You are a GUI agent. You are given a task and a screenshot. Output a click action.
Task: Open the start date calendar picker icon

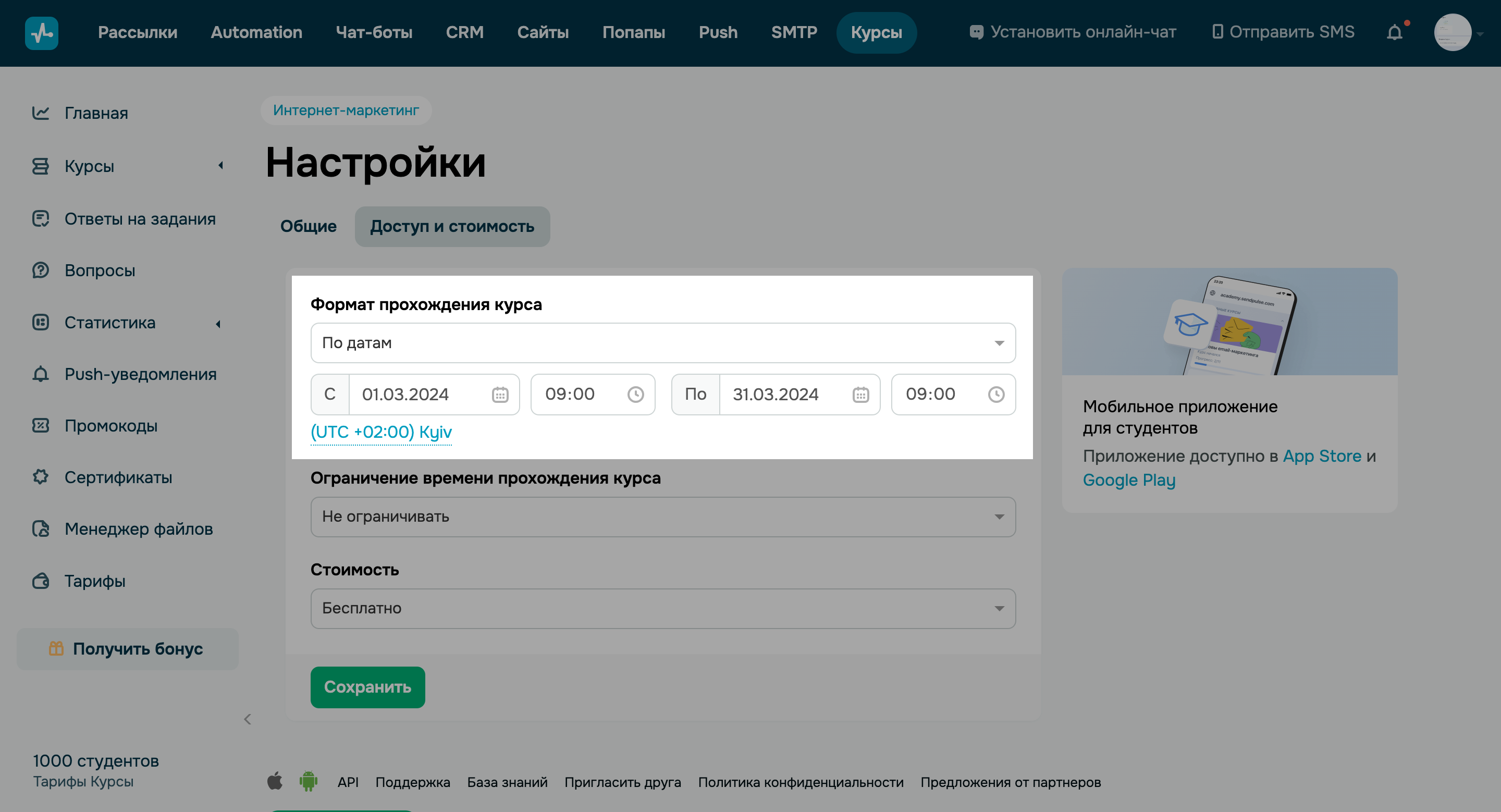click(x=500, y=395)
